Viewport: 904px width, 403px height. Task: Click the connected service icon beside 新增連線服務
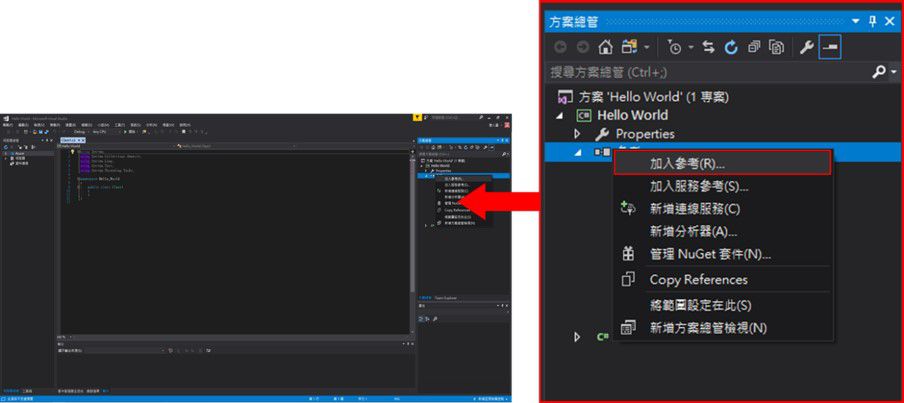[x=627, y=209]
